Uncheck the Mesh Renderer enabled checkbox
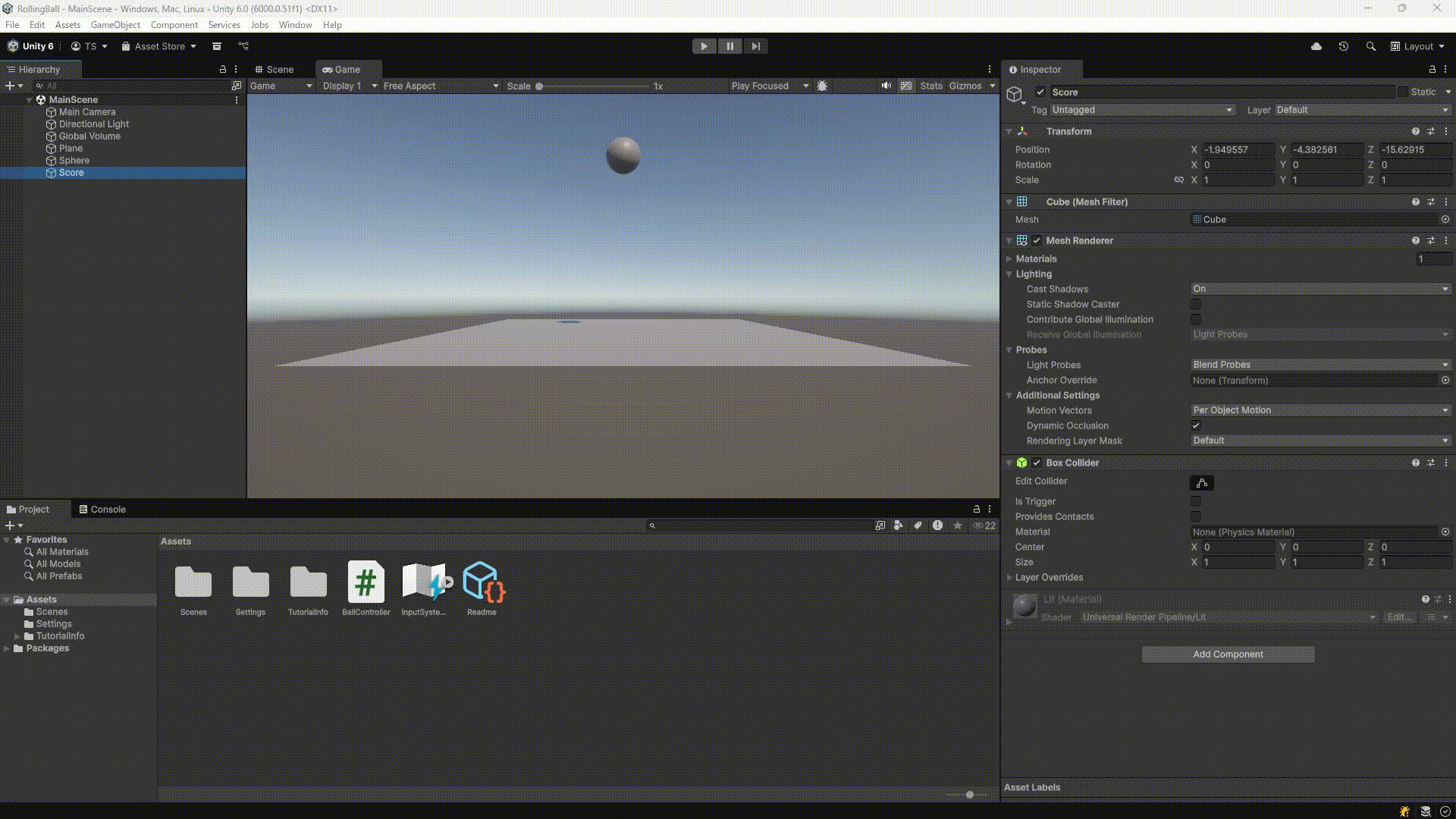1456x819 pixels. click(x=1037, y=240)
